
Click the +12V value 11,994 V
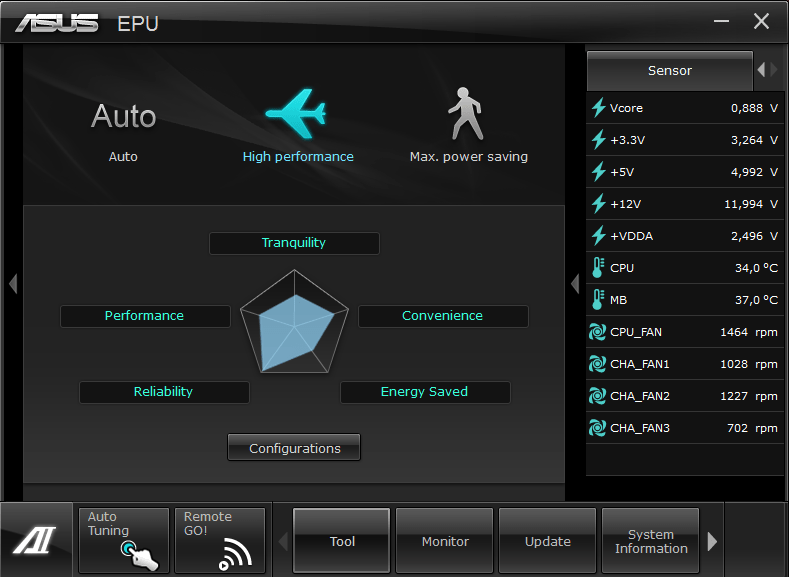pyautogui.click(x=751, y=204)
